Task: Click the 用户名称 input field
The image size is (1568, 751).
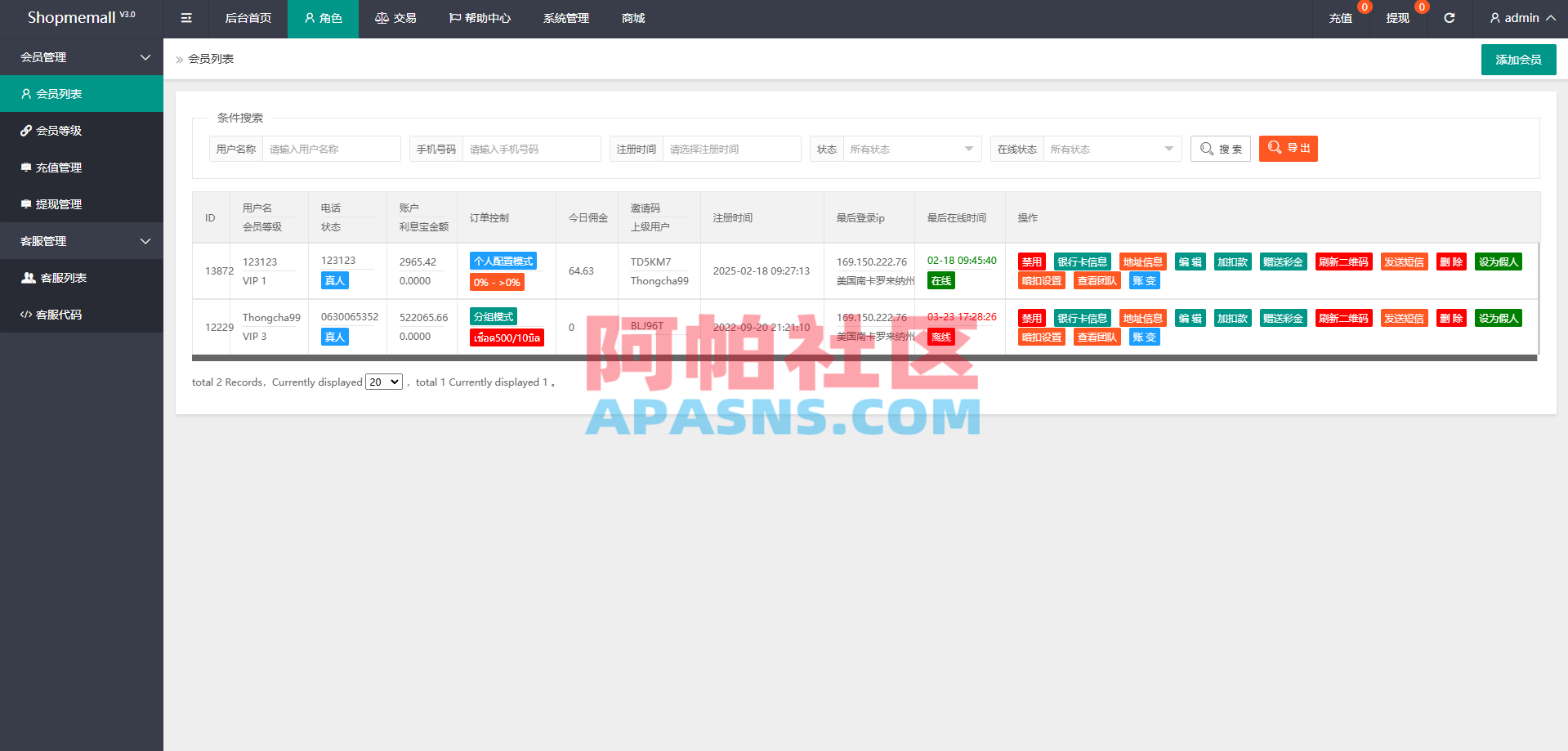Action: point(332,148)
